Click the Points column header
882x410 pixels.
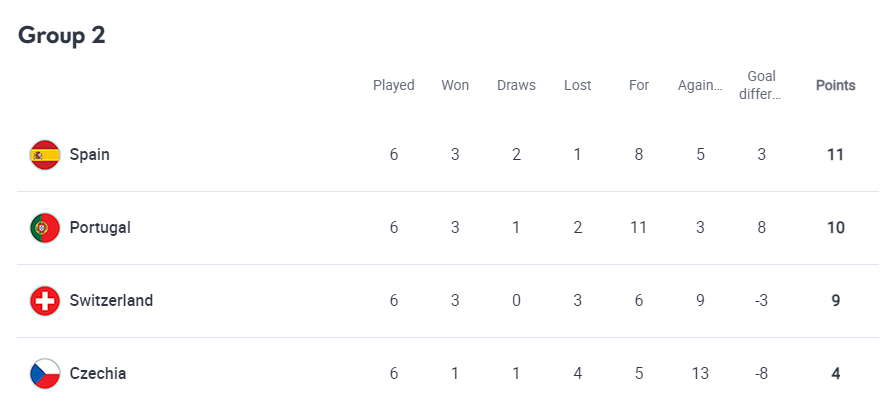[835, 85]
